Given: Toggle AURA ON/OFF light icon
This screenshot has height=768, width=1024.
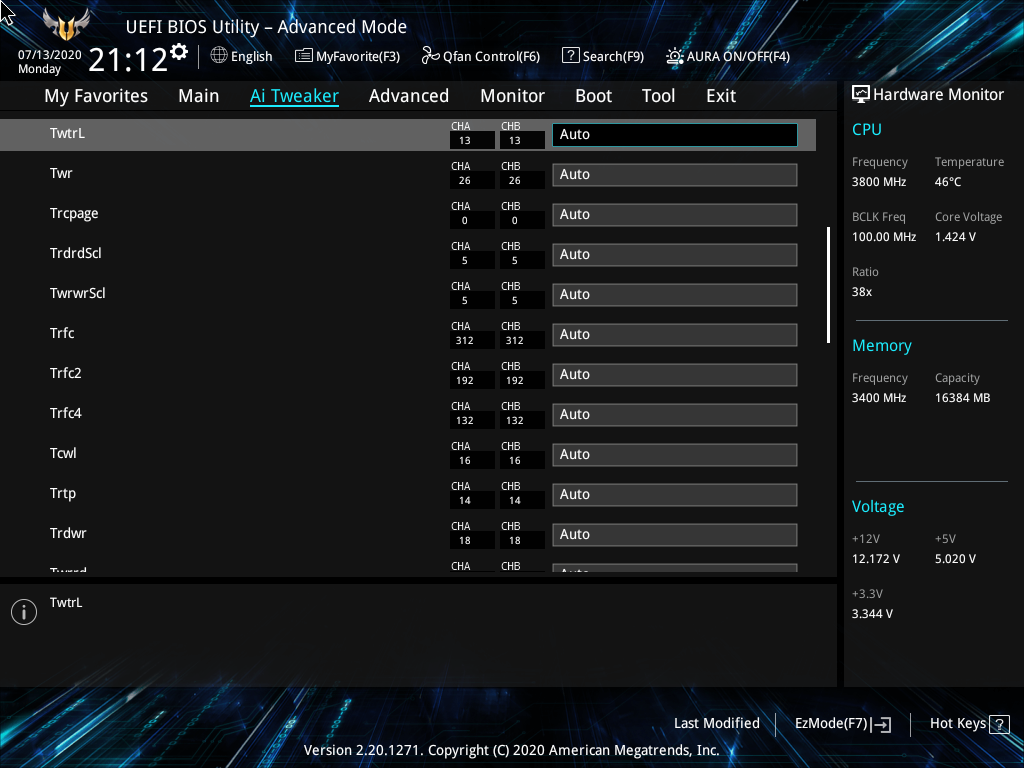Looking at the screenshot, I should tap(675, 56).
